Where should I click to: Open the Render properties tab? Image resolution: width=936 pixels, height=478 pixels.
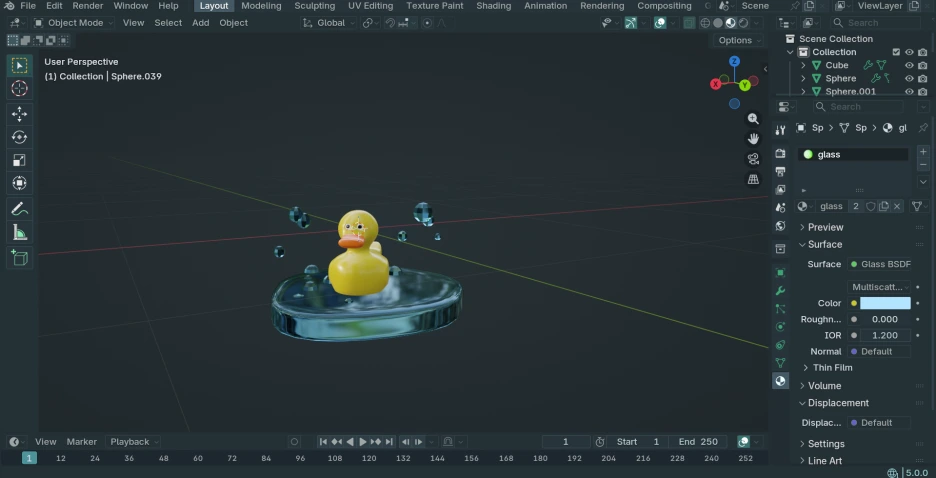780,153
